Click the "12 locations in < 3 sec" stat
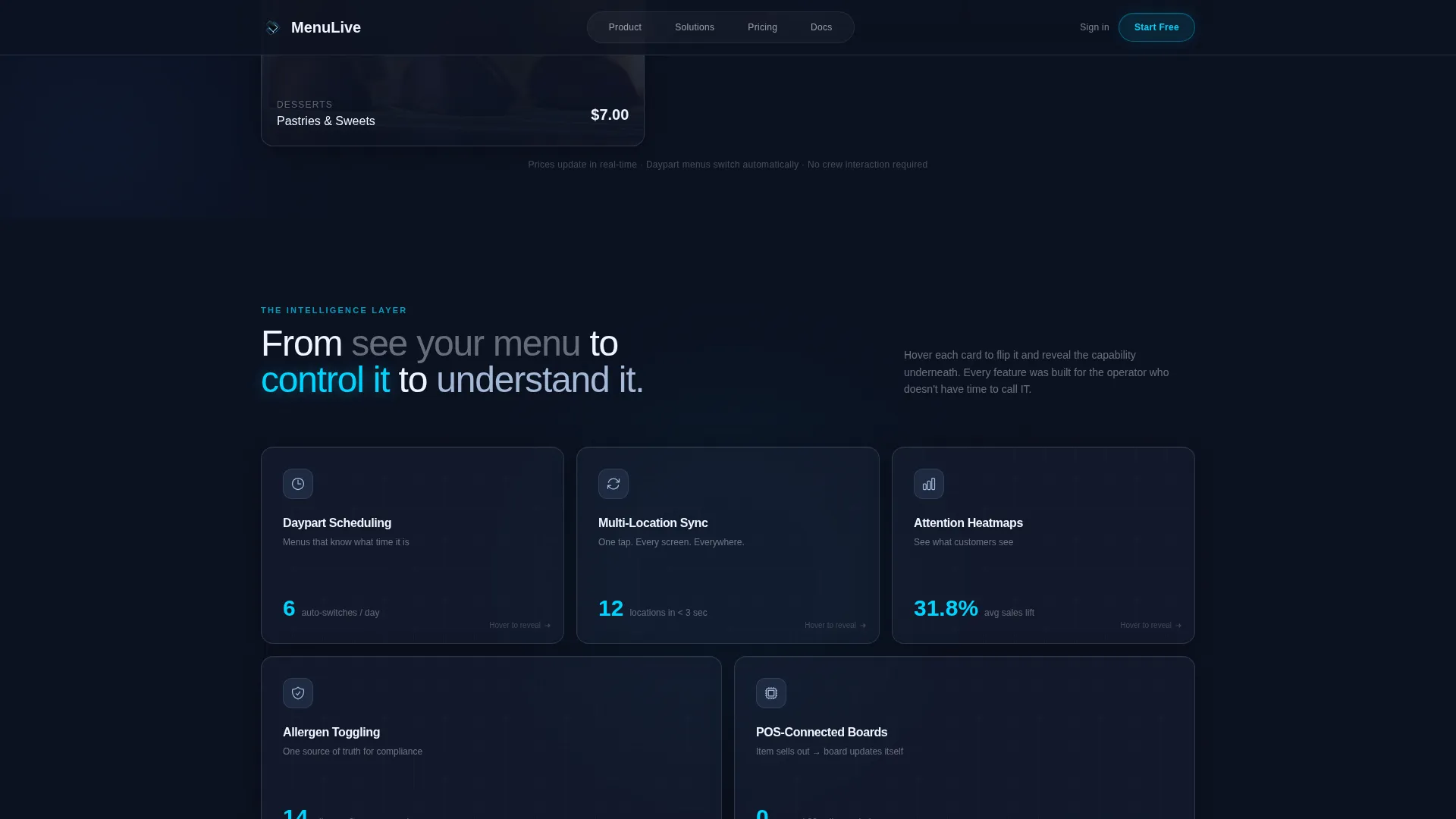This screenshot has width=1456, height=819. click(653, 609)
